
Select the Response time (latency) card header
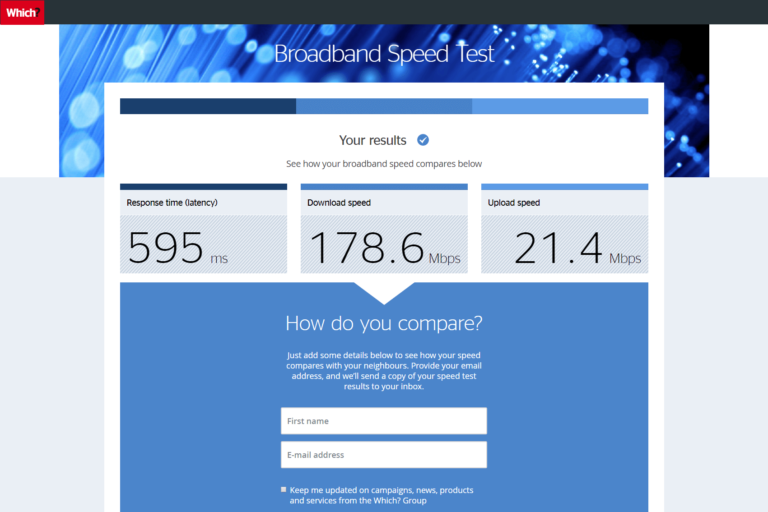[x=203, y=202]
